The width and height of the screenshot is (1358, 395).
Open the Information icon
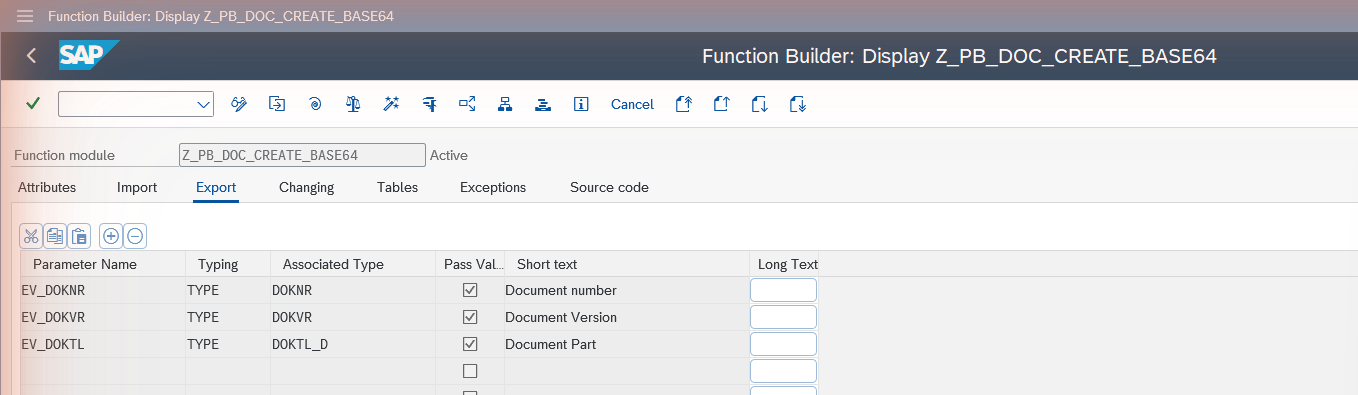point(581,104)
